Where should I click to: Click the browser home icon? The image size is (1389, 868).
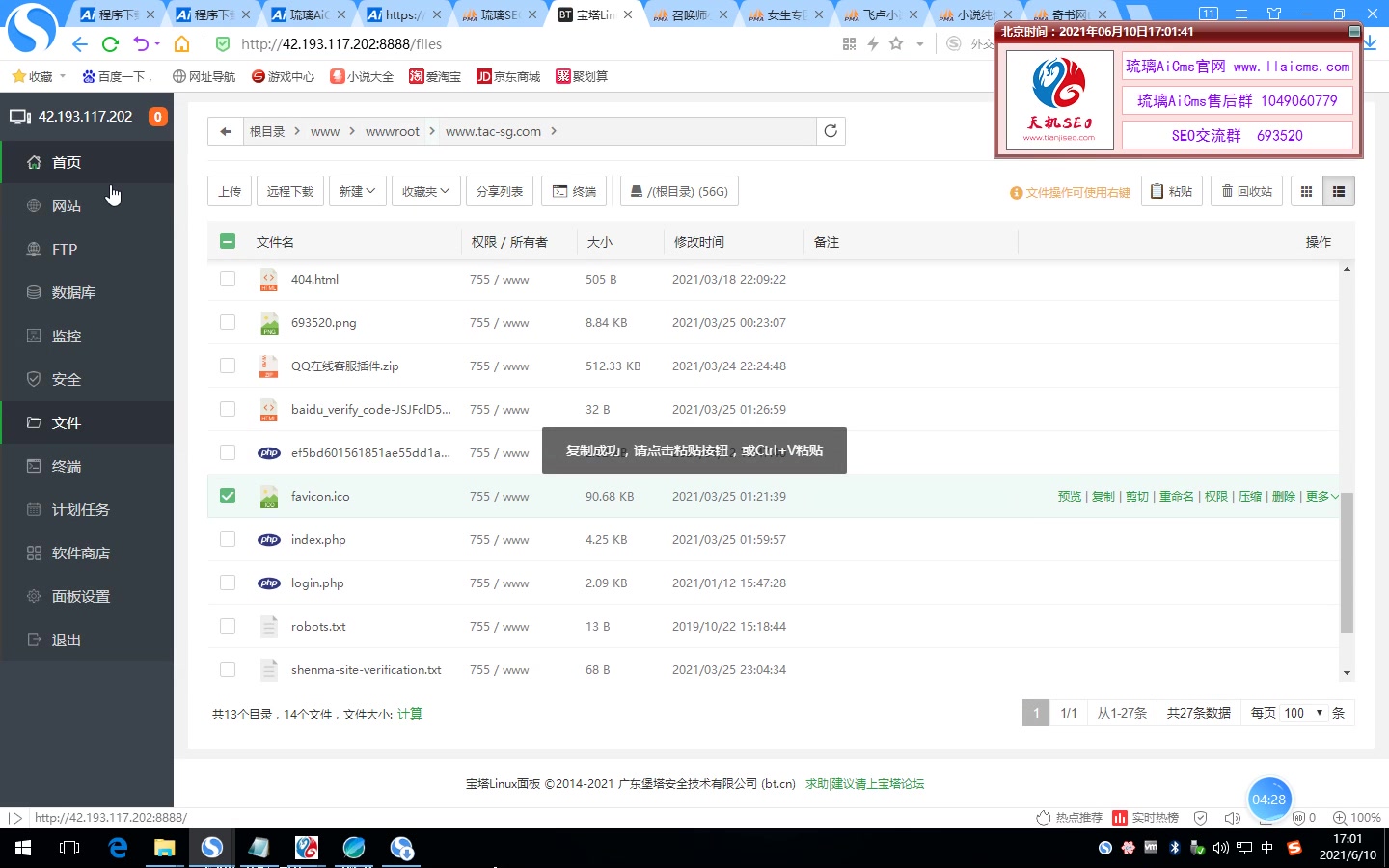tap(181, 43)
